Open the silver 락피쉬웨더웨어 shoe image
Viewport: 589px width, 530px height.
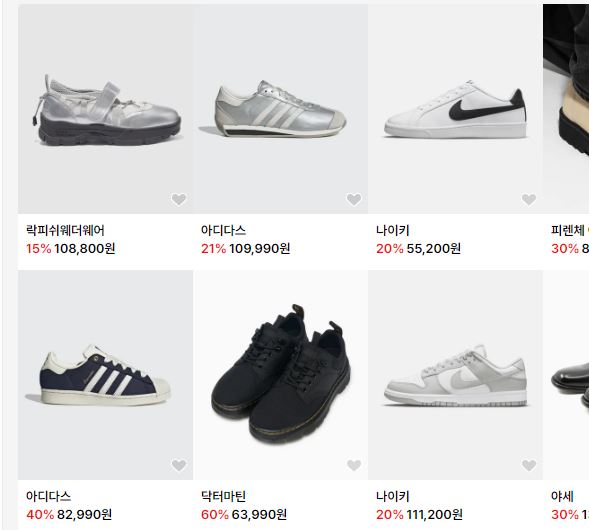106,109
